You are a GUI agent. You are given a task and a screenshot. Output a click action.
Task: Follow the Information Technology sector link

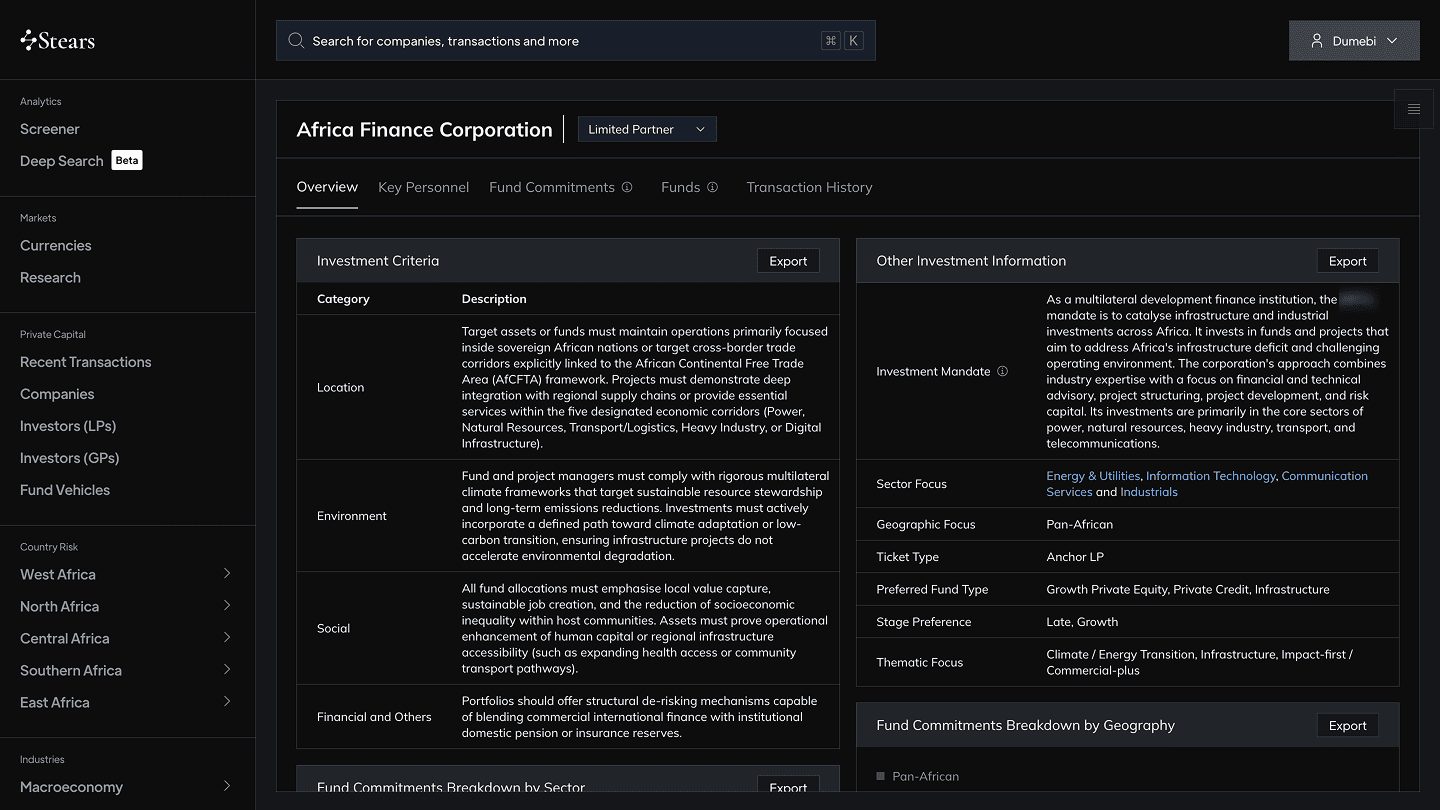1211,476
